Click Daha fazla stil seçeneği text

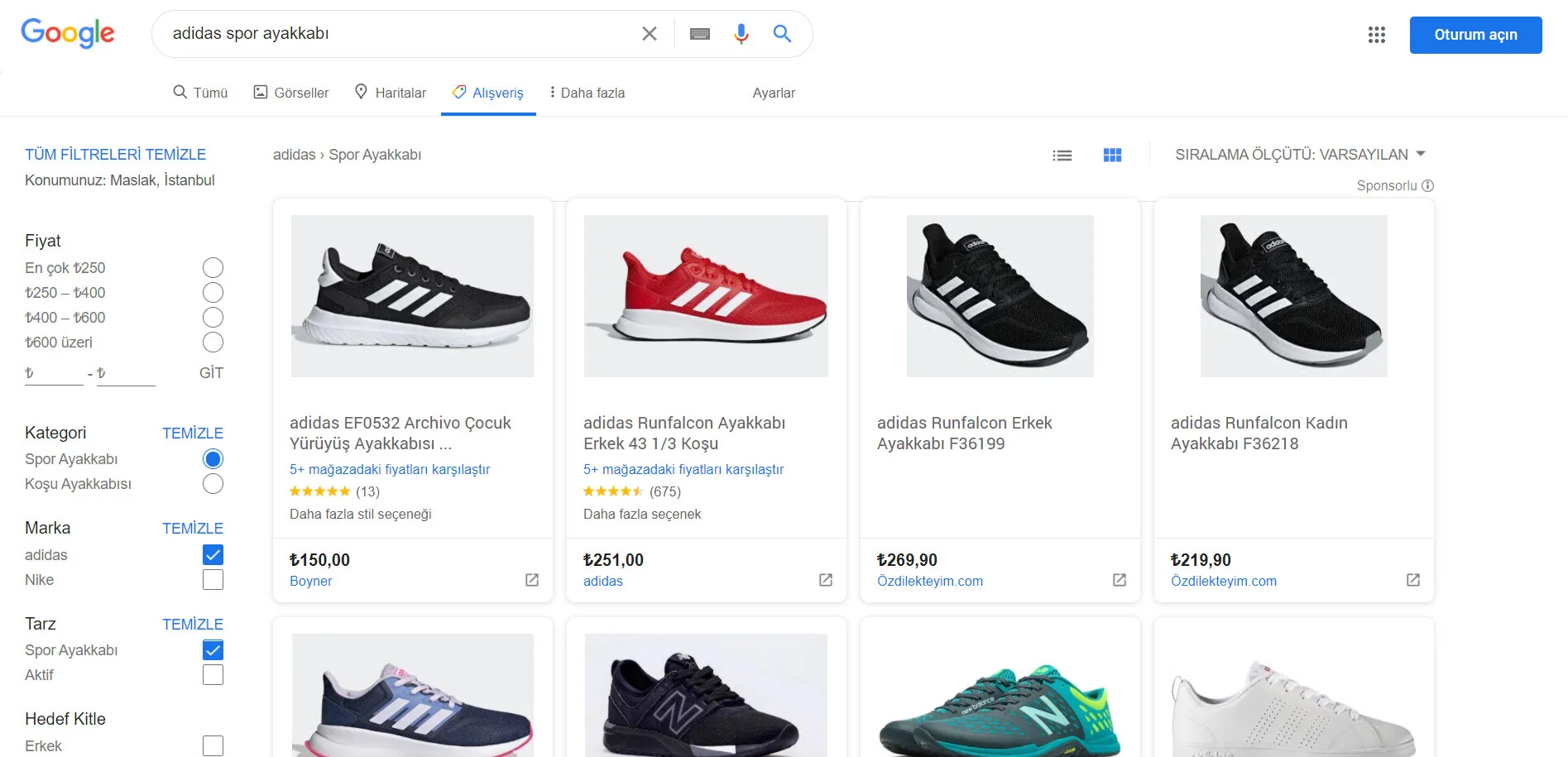tap(361, 514)
